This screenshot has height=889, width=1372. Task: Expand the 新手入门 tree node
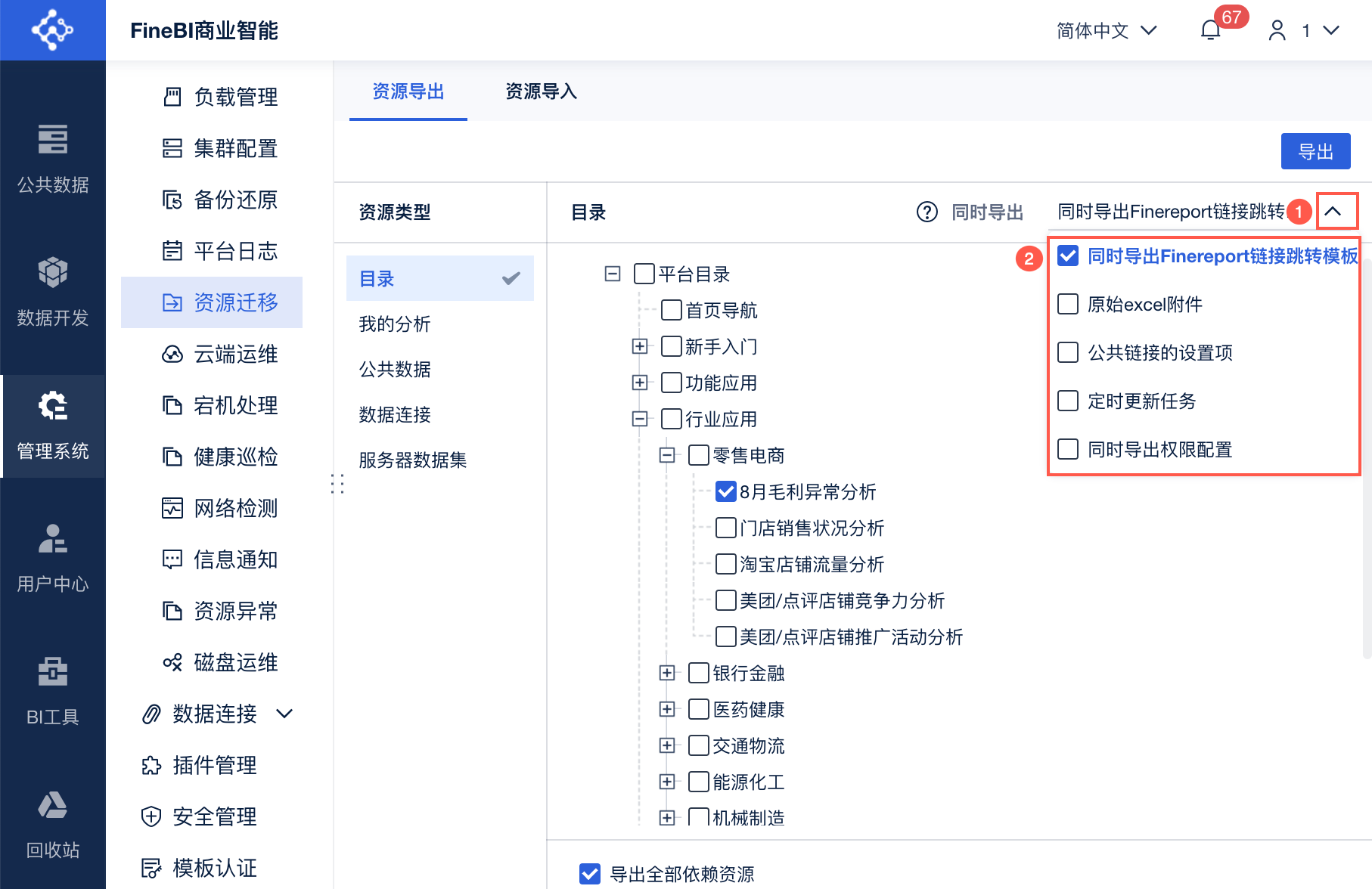pyautogui.click(x=640, y=346)
